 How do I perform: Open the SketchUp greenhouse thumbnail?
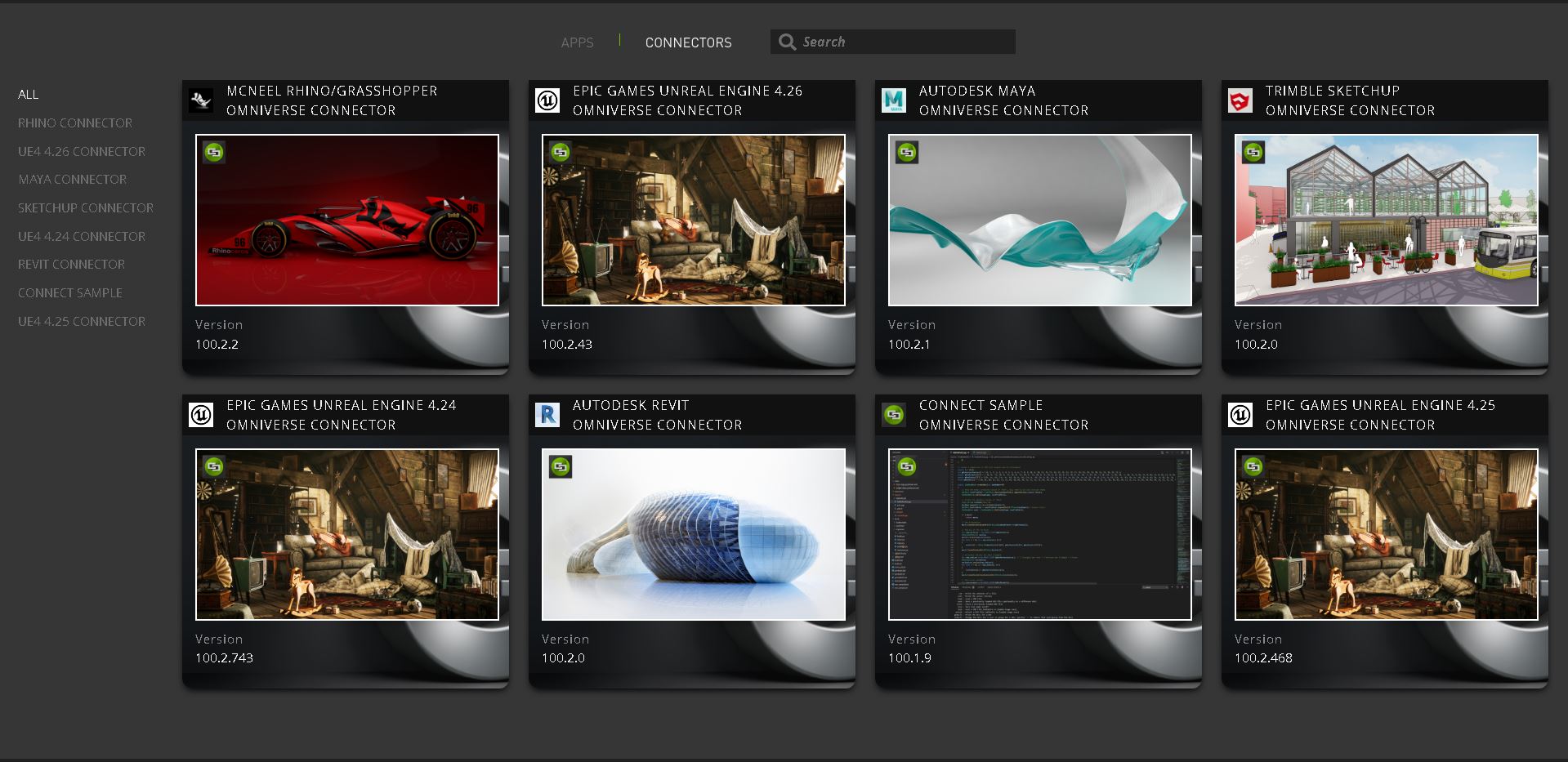click(1387, 220)
